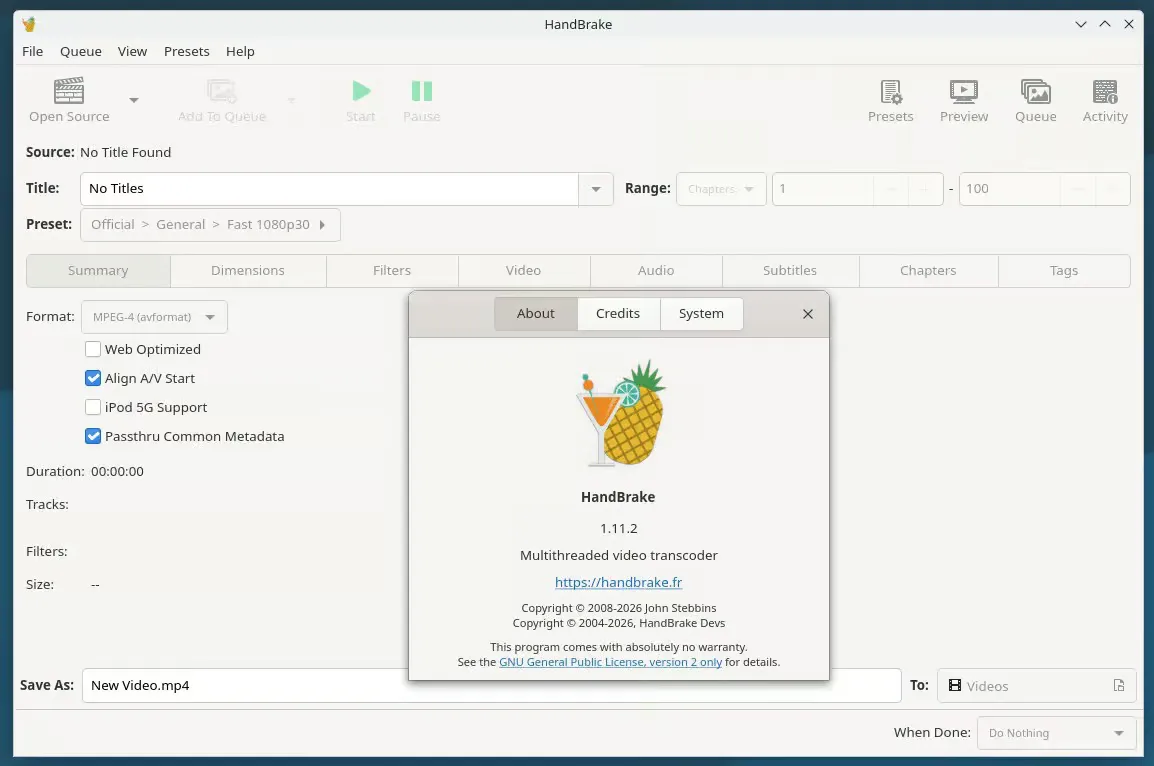Open the https://handbrake.fr link
This screenshot has height=766, width=1154.
618,583
